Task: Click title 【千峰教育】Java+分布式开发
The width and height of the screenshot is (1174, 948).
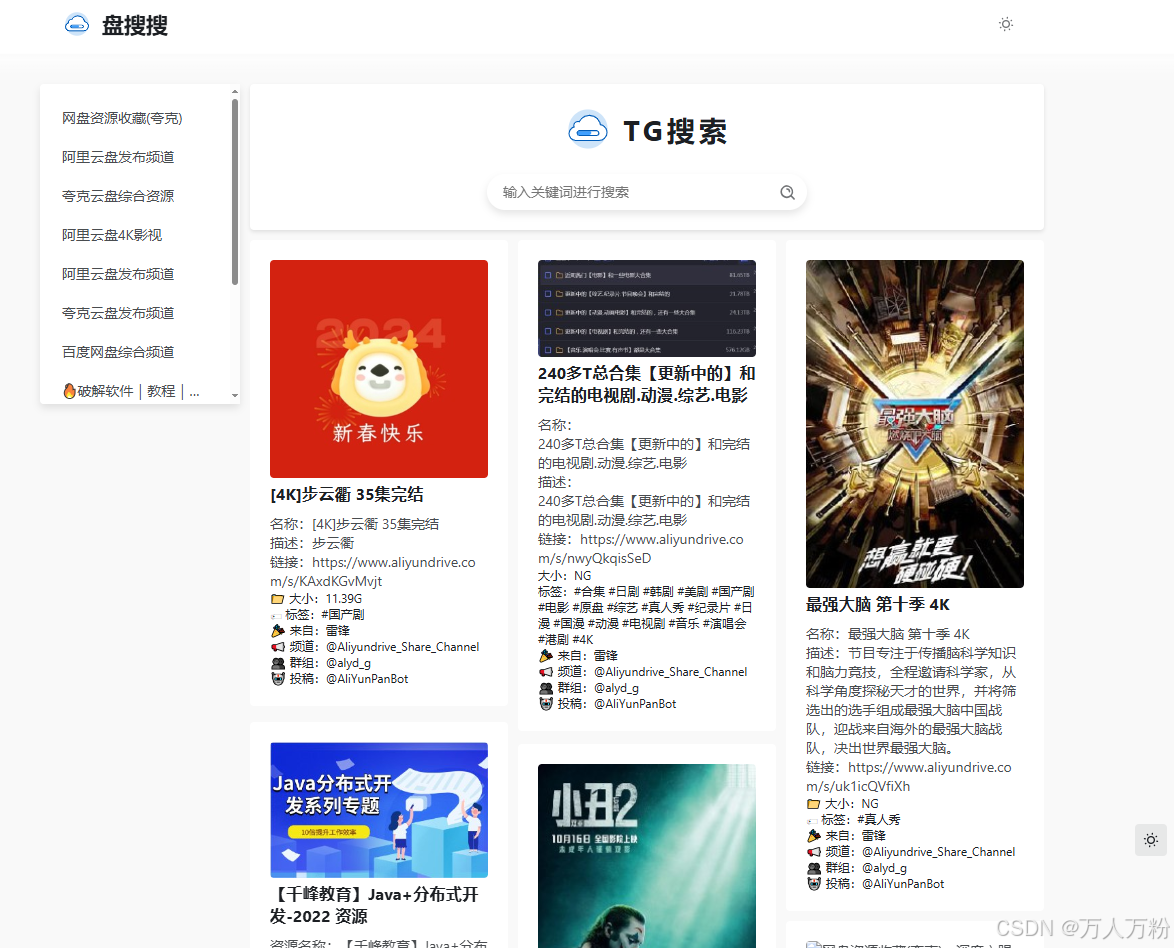Action: (x=374, y=905)
